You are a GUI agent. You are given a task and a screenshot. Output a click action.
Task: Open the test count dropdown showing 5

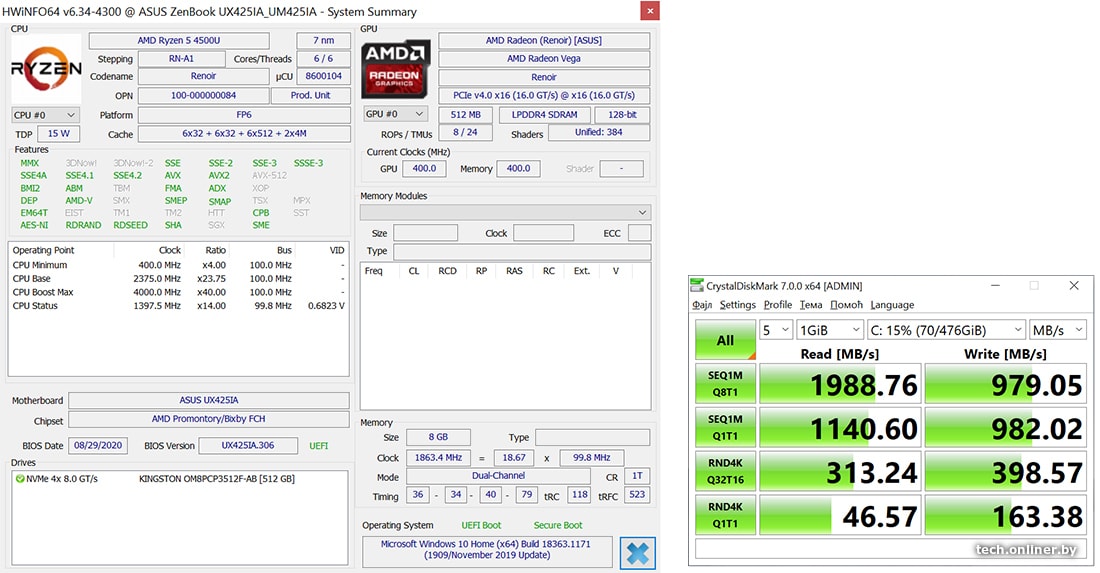[776, 330]
